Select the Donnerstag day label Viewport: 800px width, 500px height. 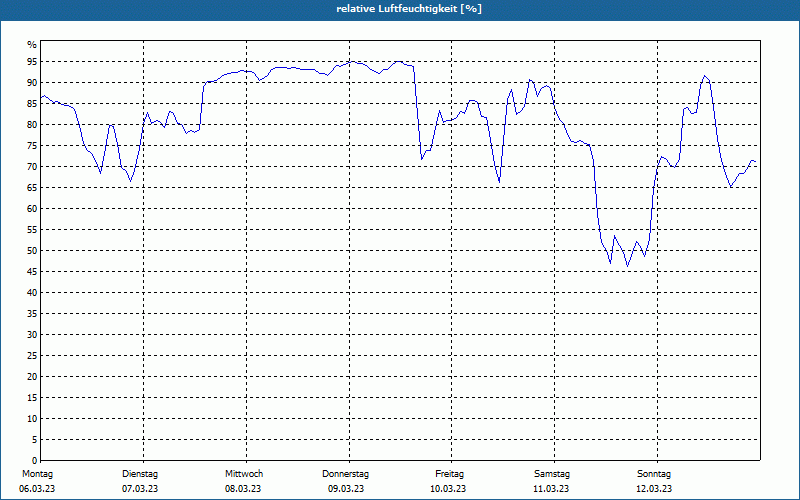pos(345,474)
